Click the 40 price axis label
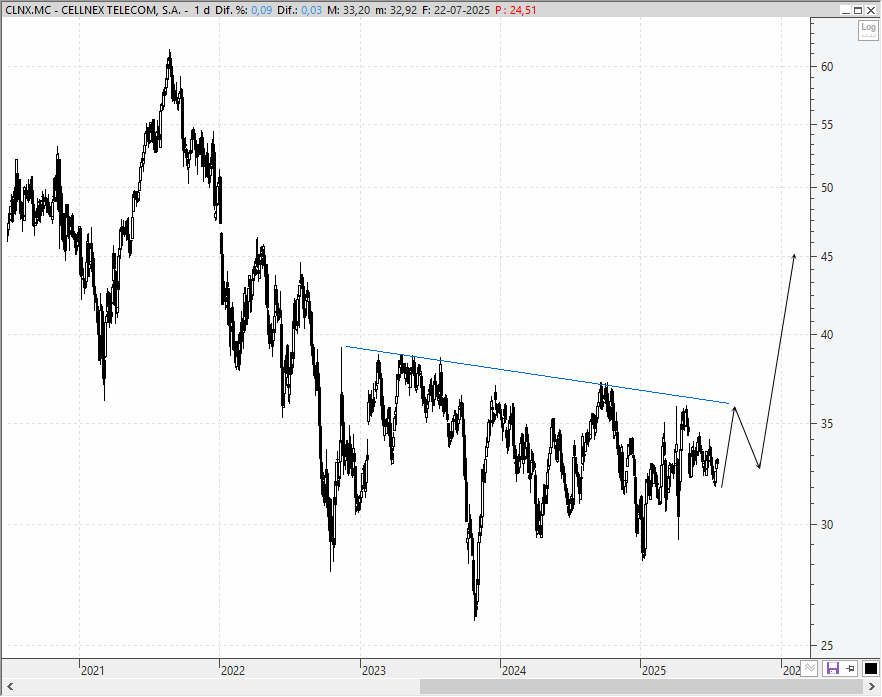The image size is (882, 697). (x=826, y=335)
